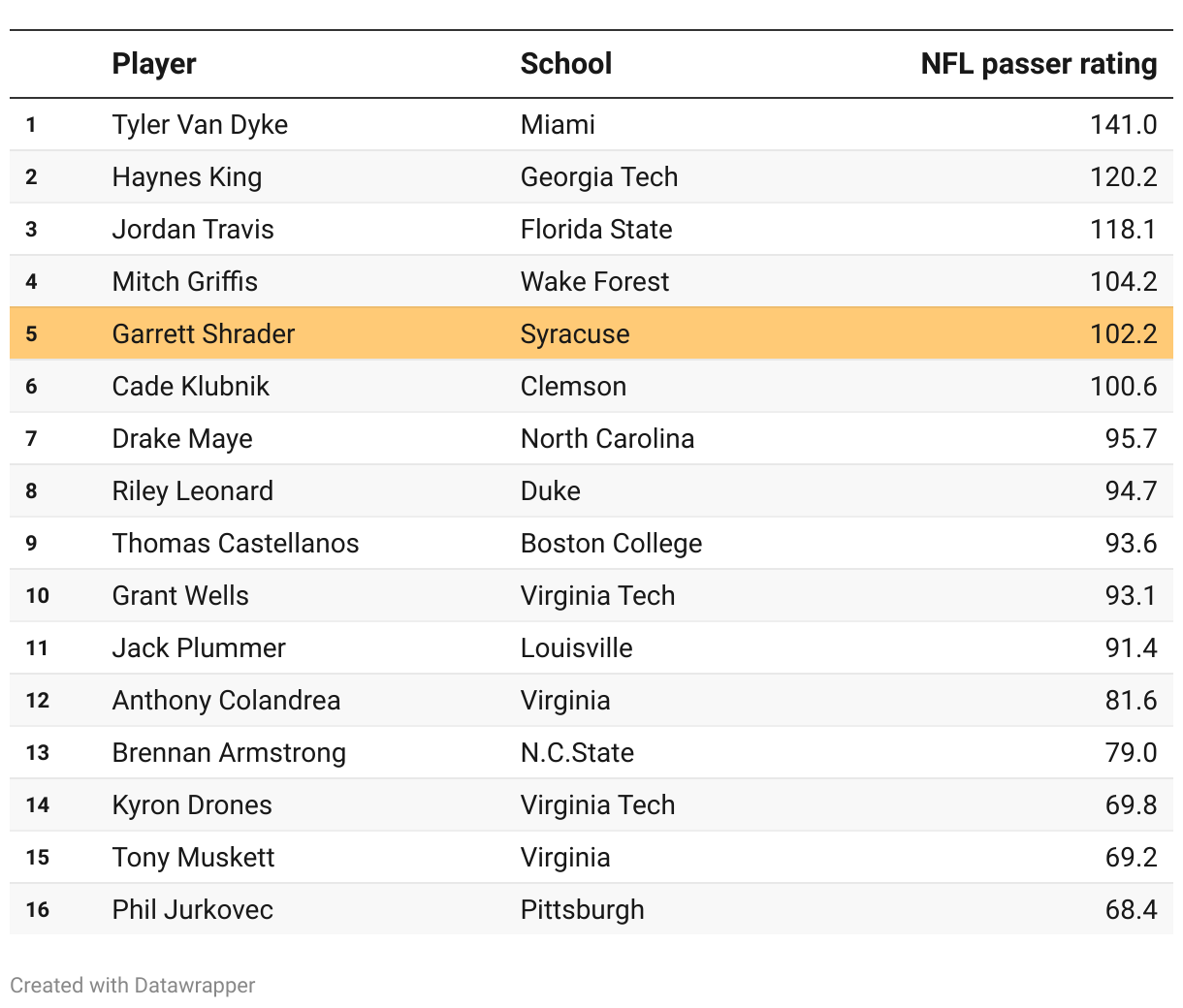Click the N.C.State school cell
The height and width of the screenshot is (1008, 1183).
(577, 753)
